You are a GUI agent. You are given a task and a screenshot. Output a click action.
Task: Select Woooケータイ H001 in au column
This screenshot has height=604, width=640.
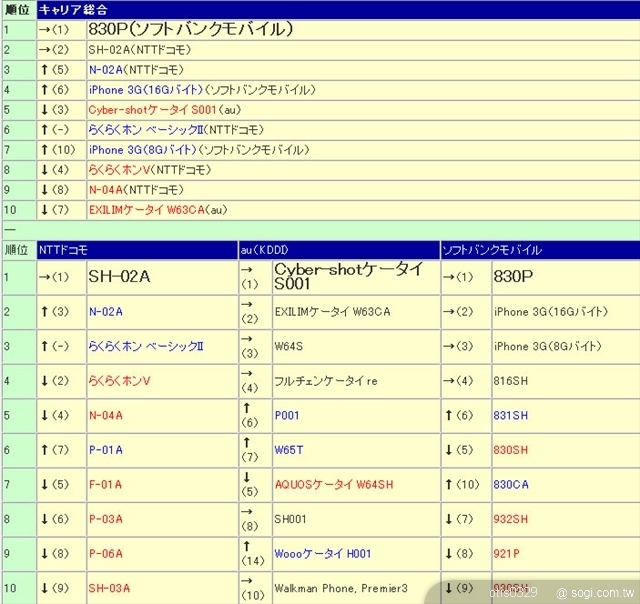(x=323, y=554)
